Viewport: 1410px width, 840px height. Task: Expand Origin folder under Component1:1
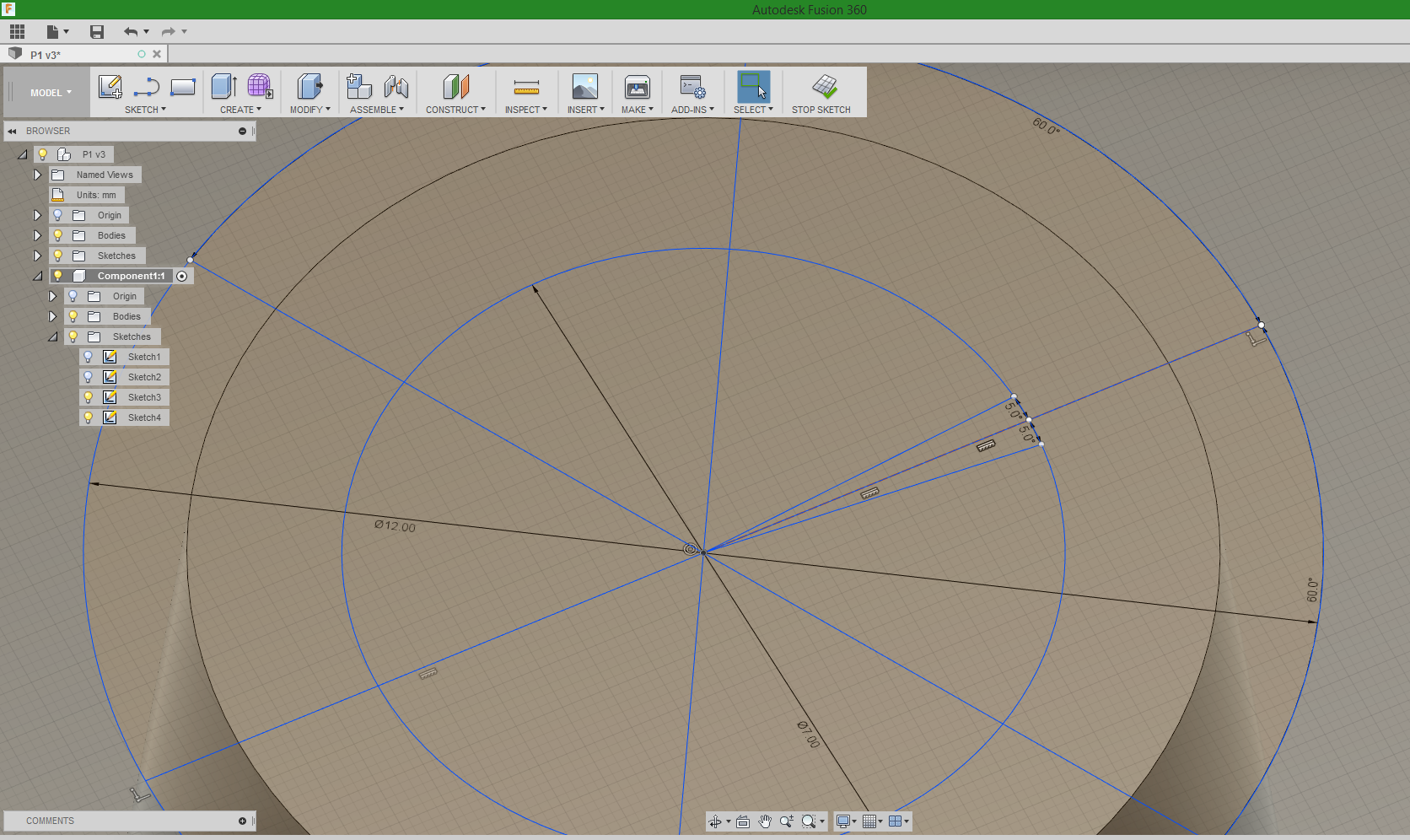[x=52, y=296]
